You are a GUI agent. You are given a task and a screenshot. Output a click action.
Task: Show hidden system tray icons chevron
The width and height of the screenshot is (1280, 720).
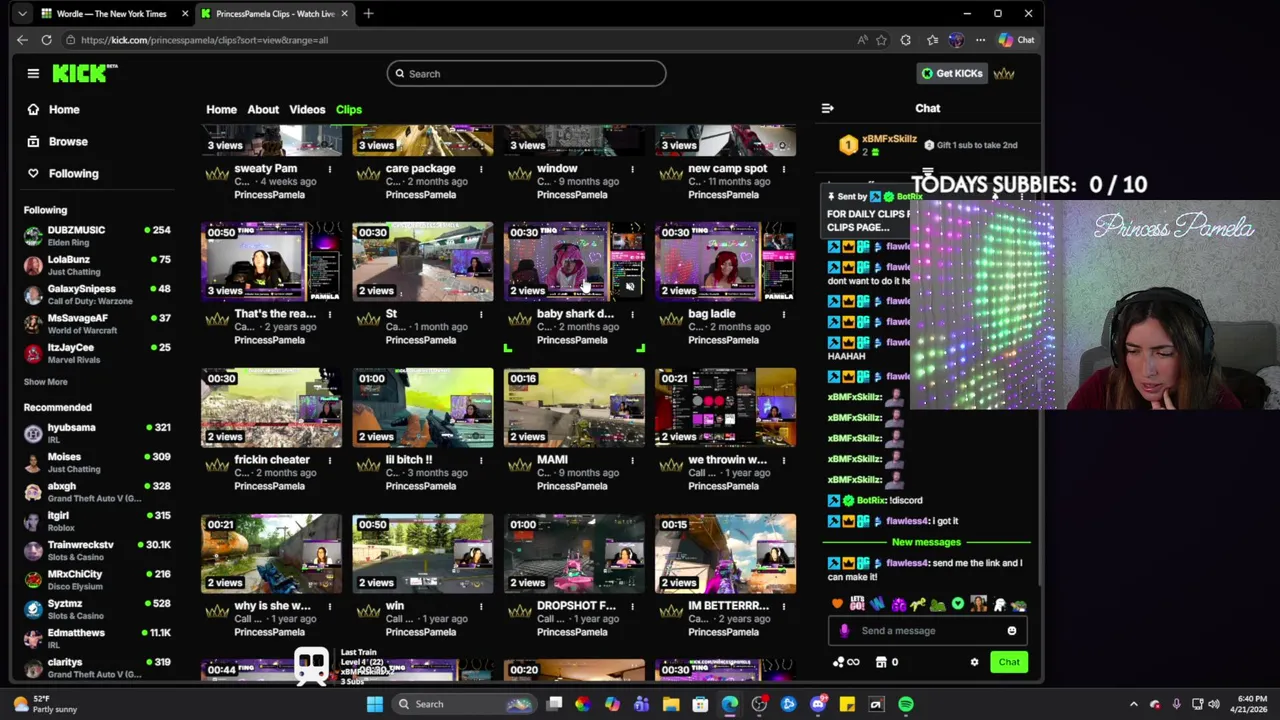coord(1133,704)
